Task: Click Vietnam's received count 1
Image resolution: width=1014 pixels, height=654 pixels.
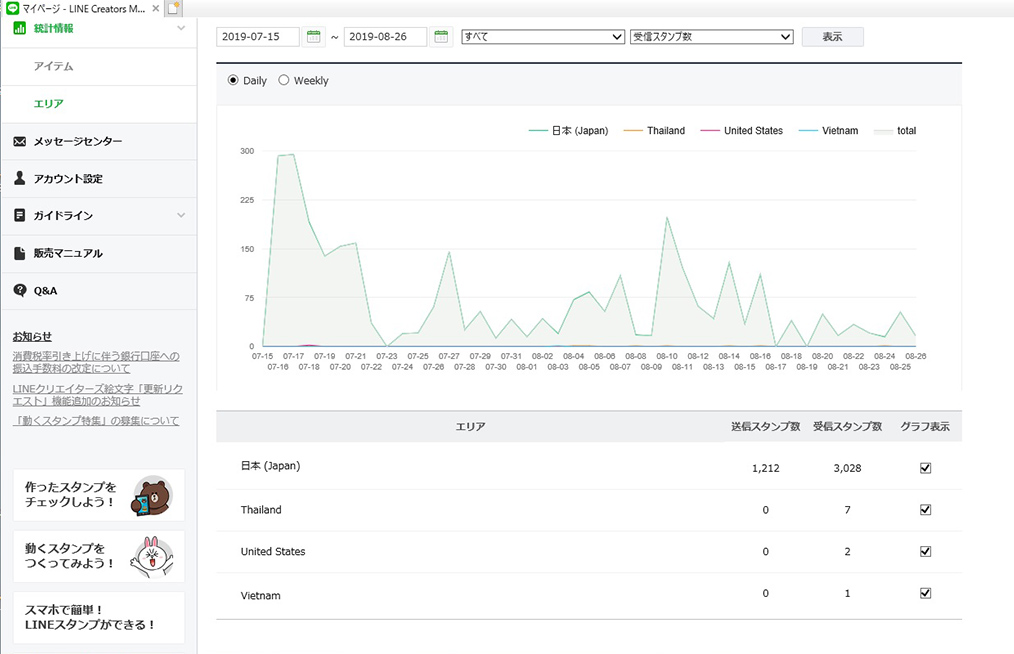Action: pos(847,593)
